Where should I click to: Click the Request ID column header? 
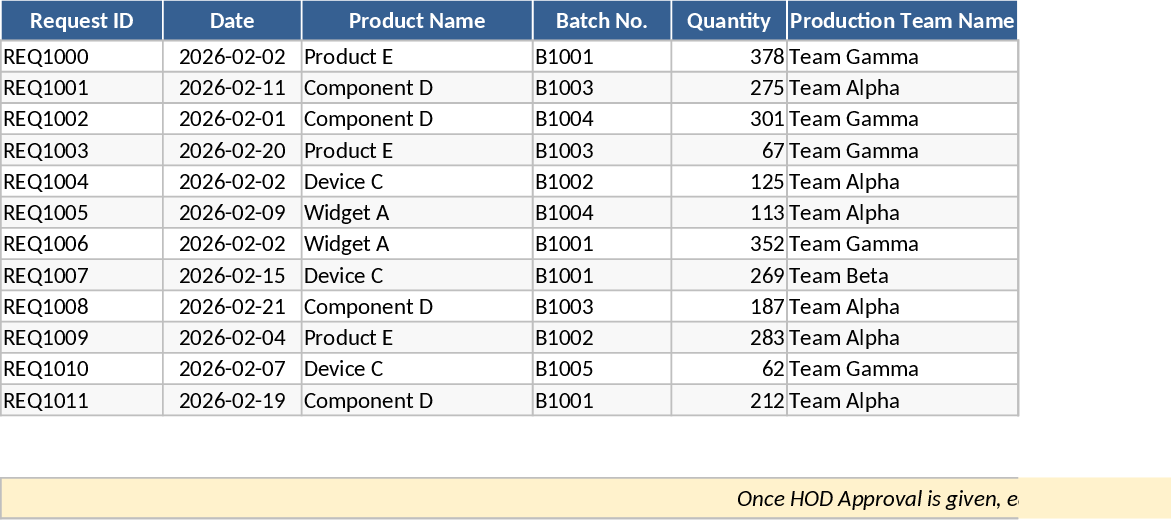[x=81, y=21]
